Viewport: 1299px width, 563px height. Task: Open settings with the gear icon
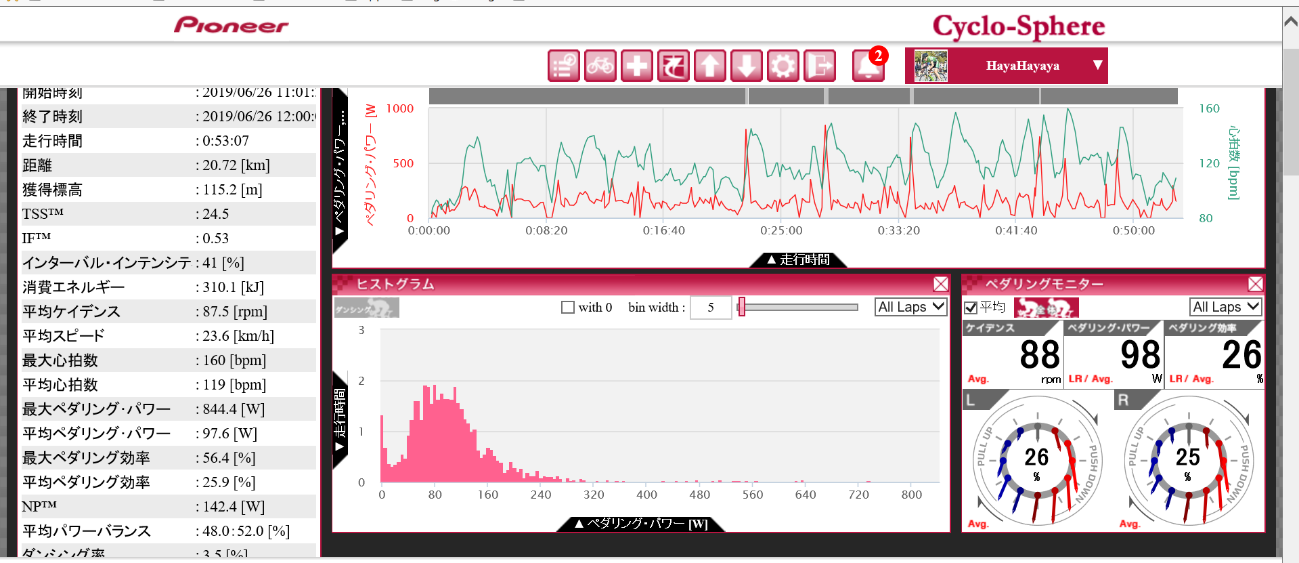tap(782, 66)
